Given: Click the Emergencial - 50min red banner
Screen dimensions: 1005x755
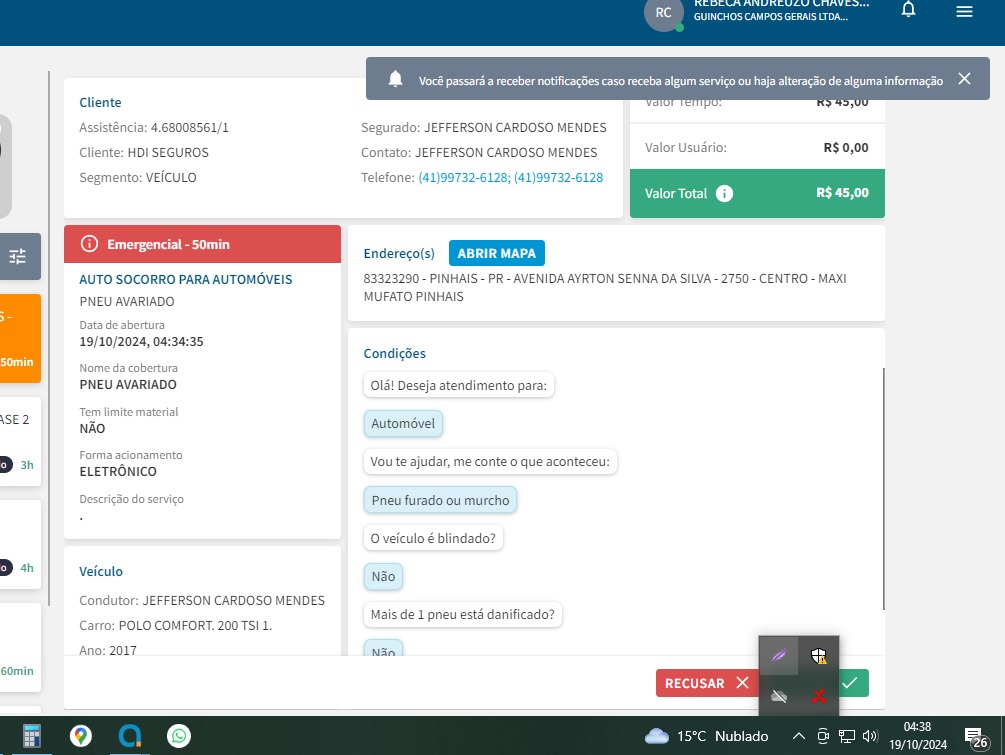Looking at the screenshot, I should [203, 244].
